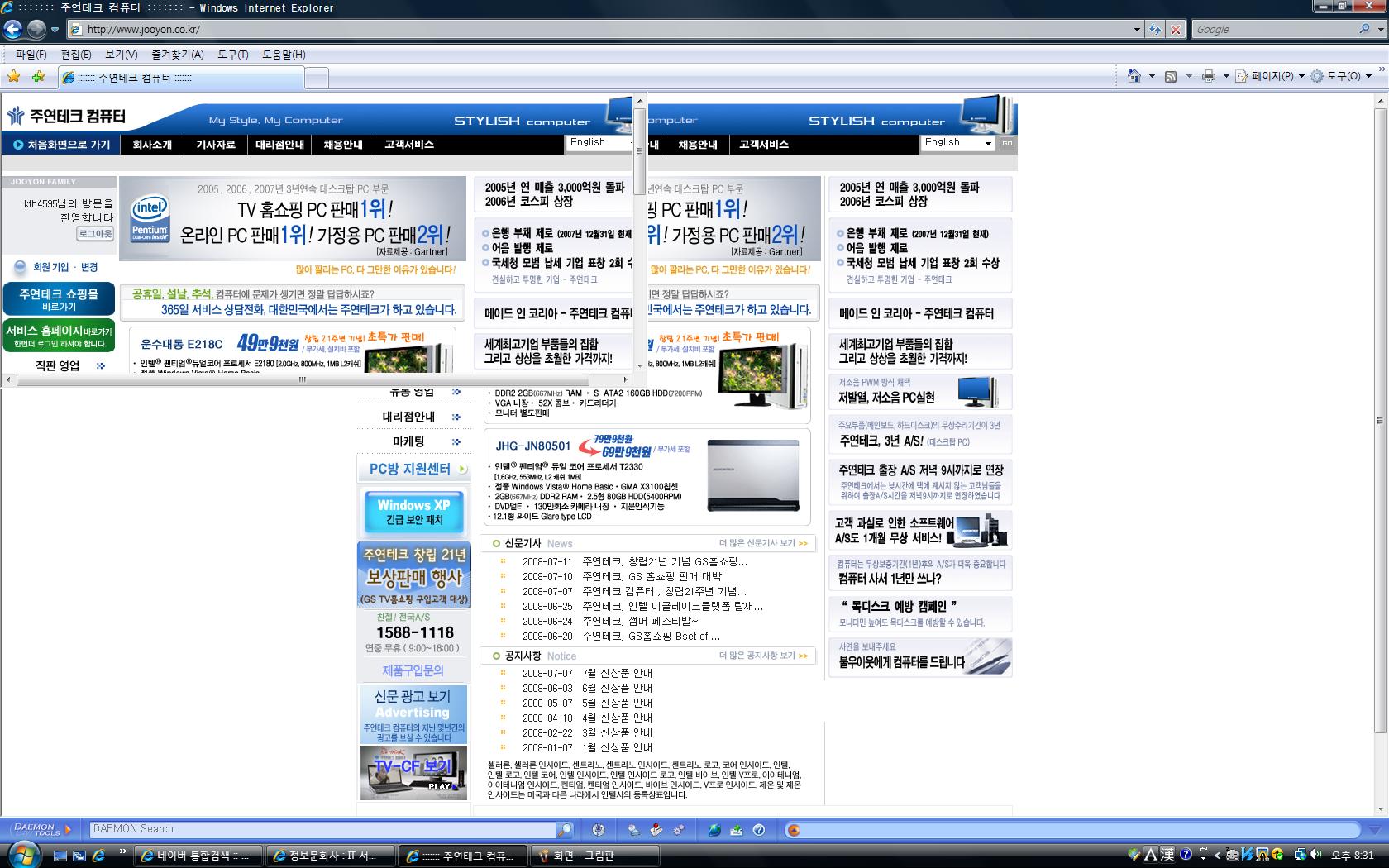The width and height of the screenshot is (1389, 868).
Task: Search with DAEMON toolbar magnifier icon
Action: tap(564, 829)
